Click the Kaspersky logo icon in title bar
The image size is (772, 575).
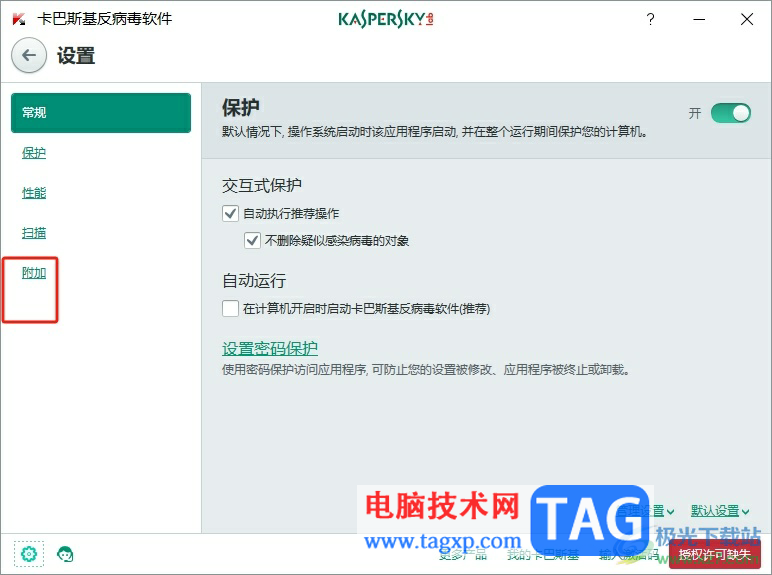(19, 19)
